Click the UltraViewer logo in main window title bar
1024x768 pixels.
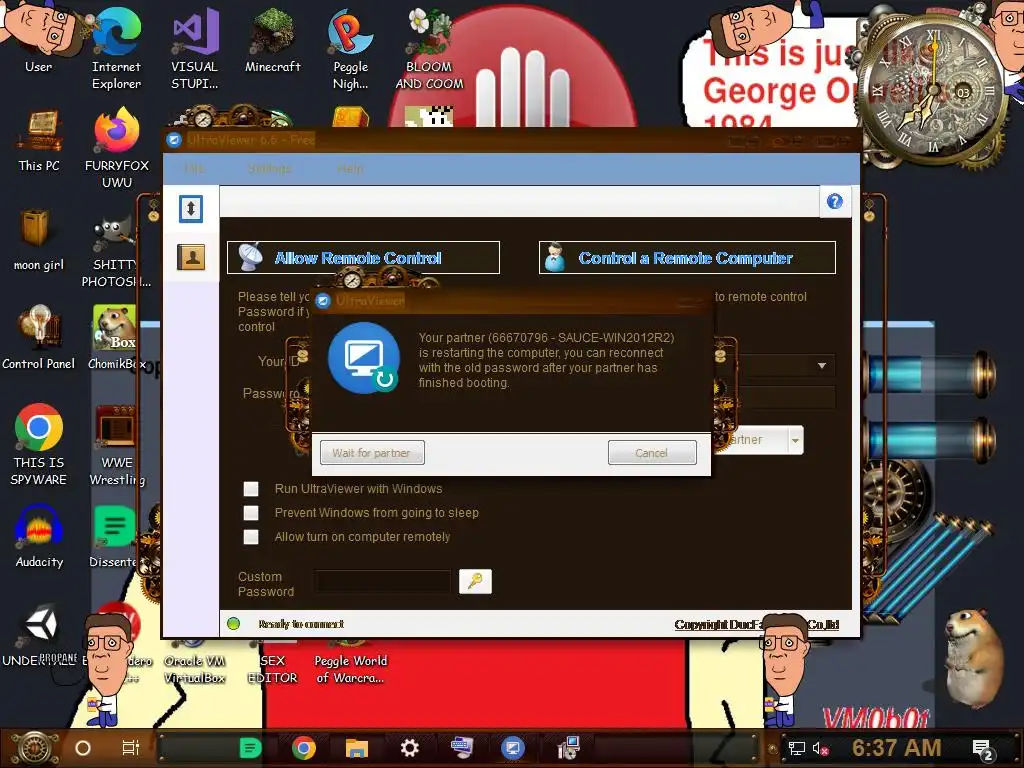[174, 140]
